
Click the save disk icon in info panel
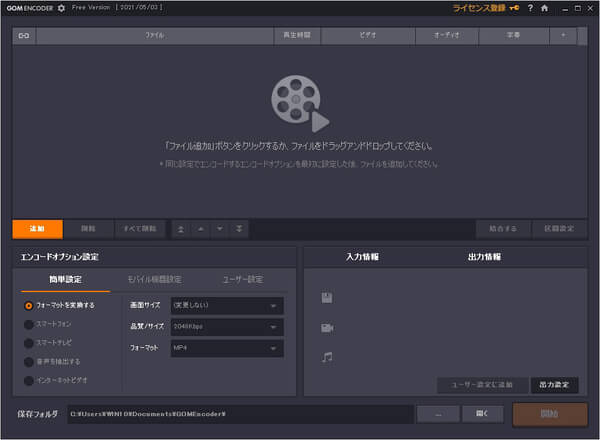click(x=327, y=298)
